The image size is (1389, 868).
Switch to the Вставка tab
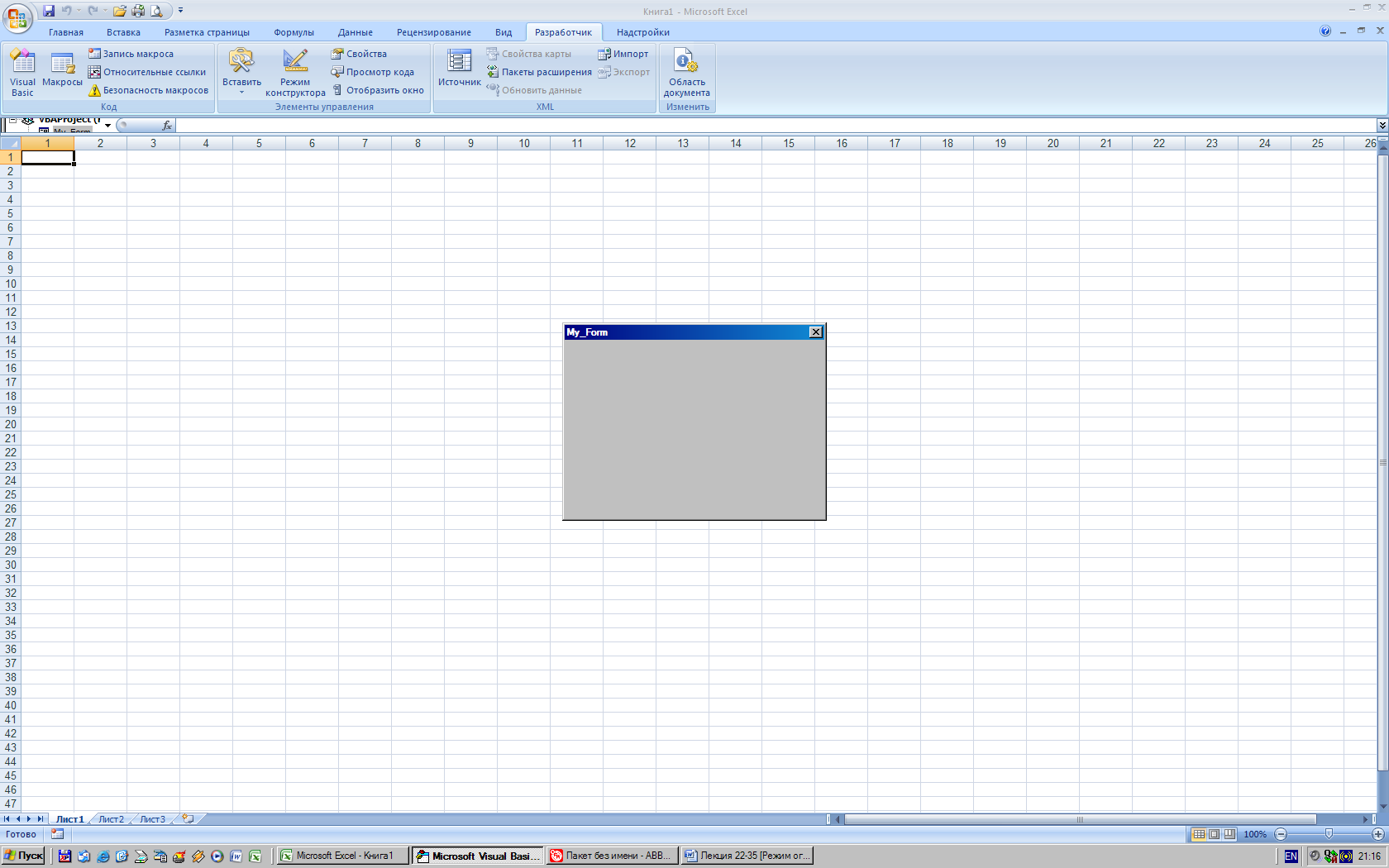[x=123, y=32]
